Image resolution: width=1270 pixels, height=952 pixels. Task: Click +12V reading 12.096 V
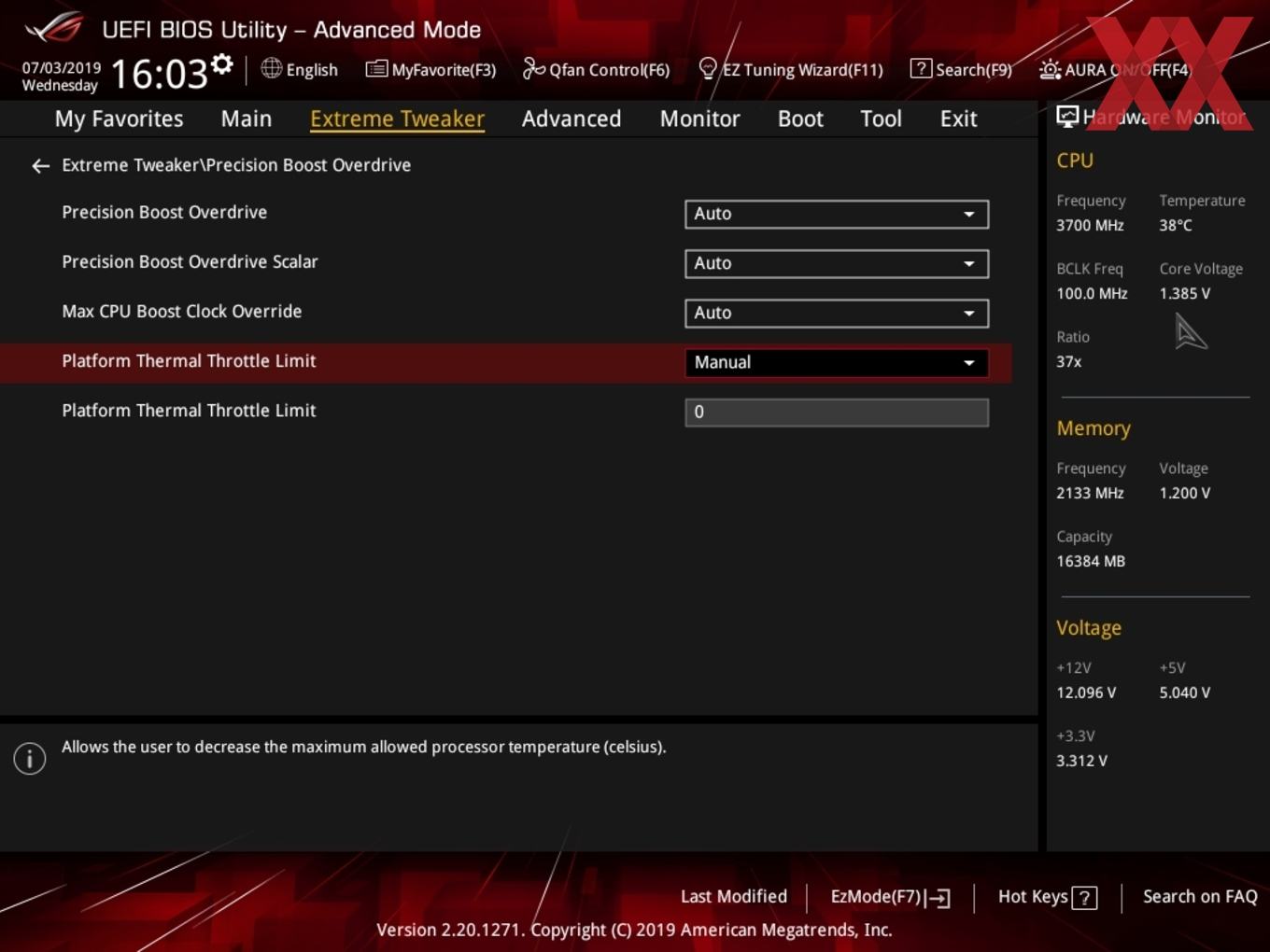coord(1086,693)
